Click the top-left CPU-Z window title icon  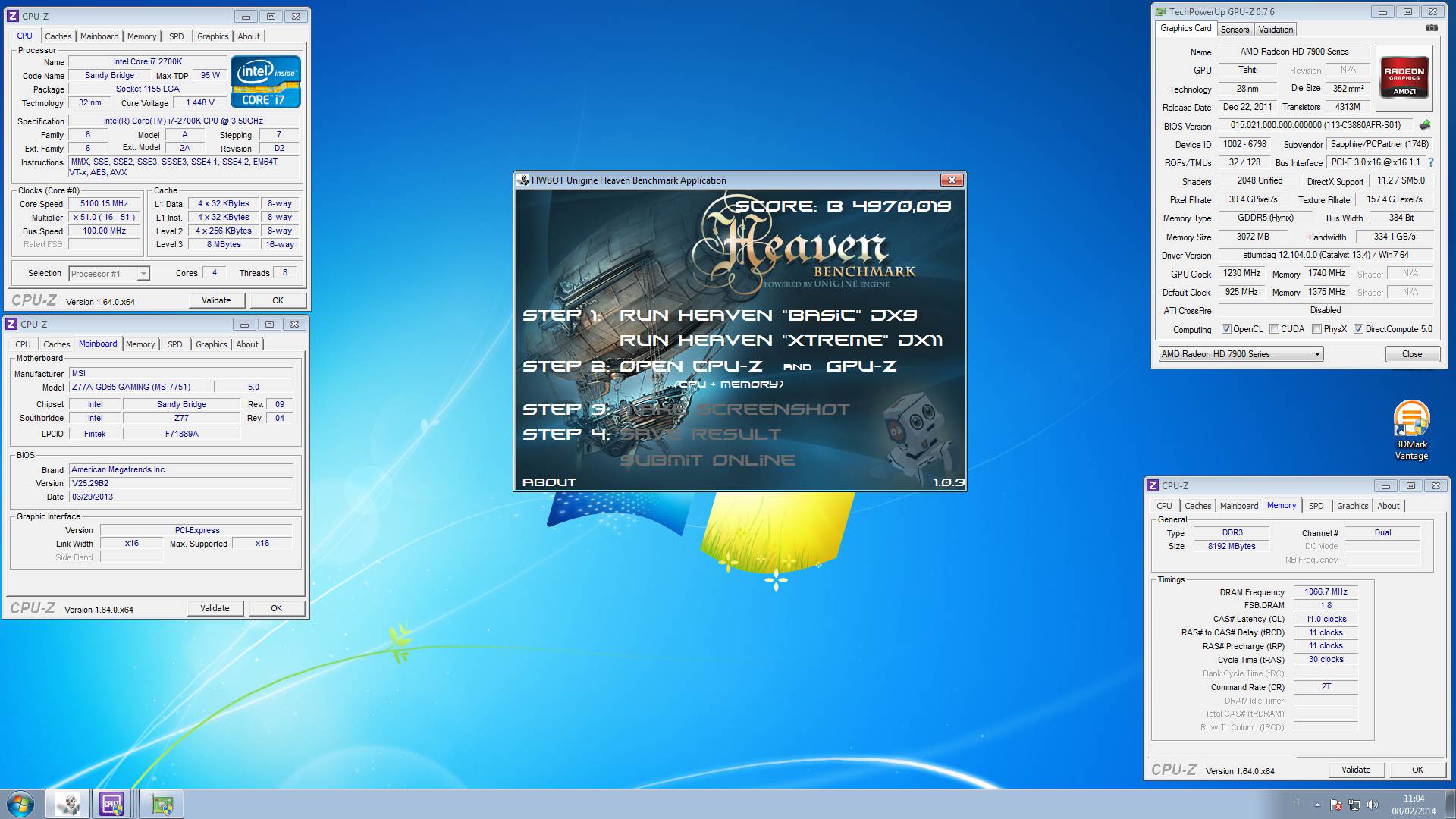12,16
